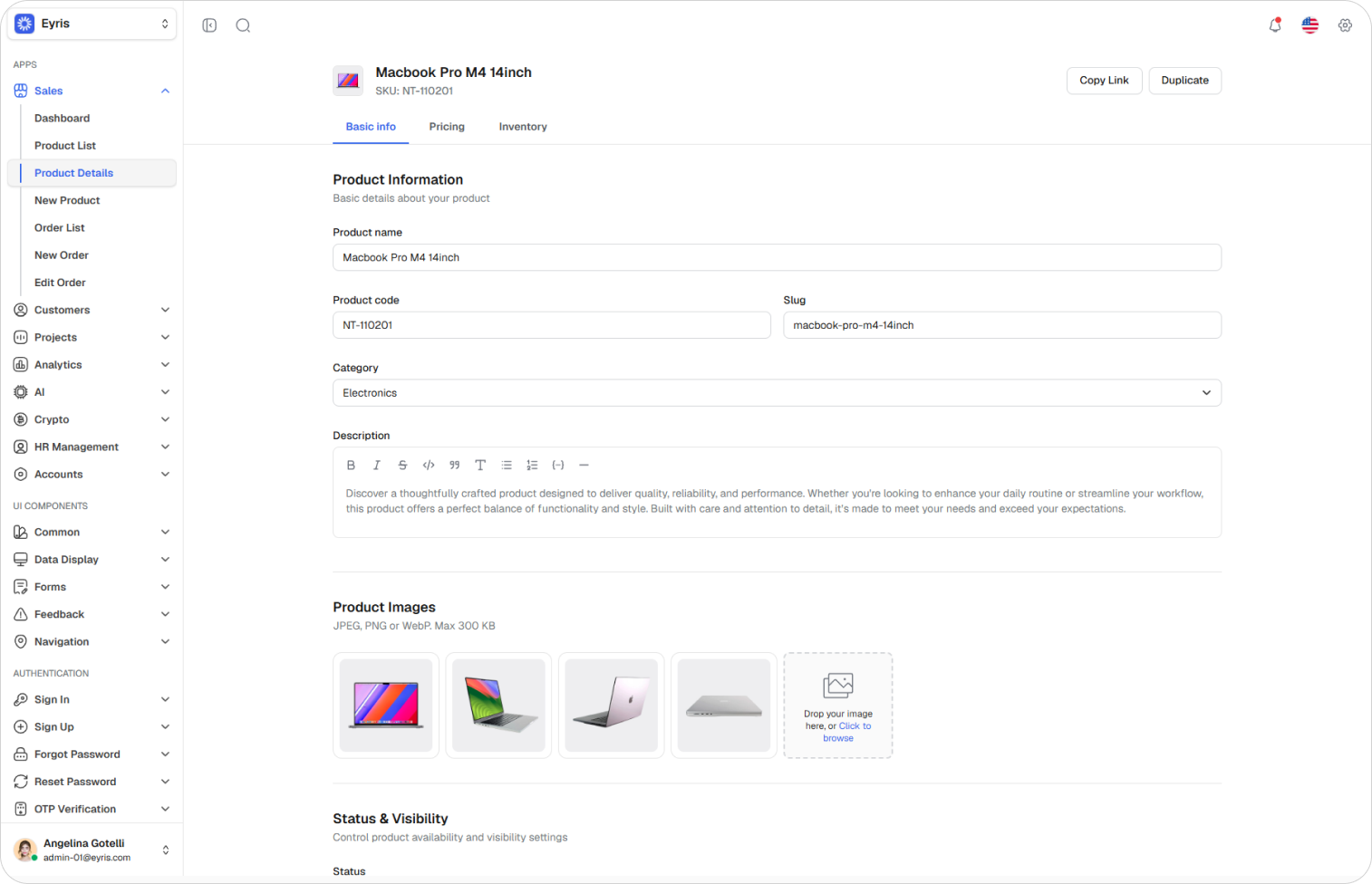Focus the Product code field NT-110201

tap(551, 325)
